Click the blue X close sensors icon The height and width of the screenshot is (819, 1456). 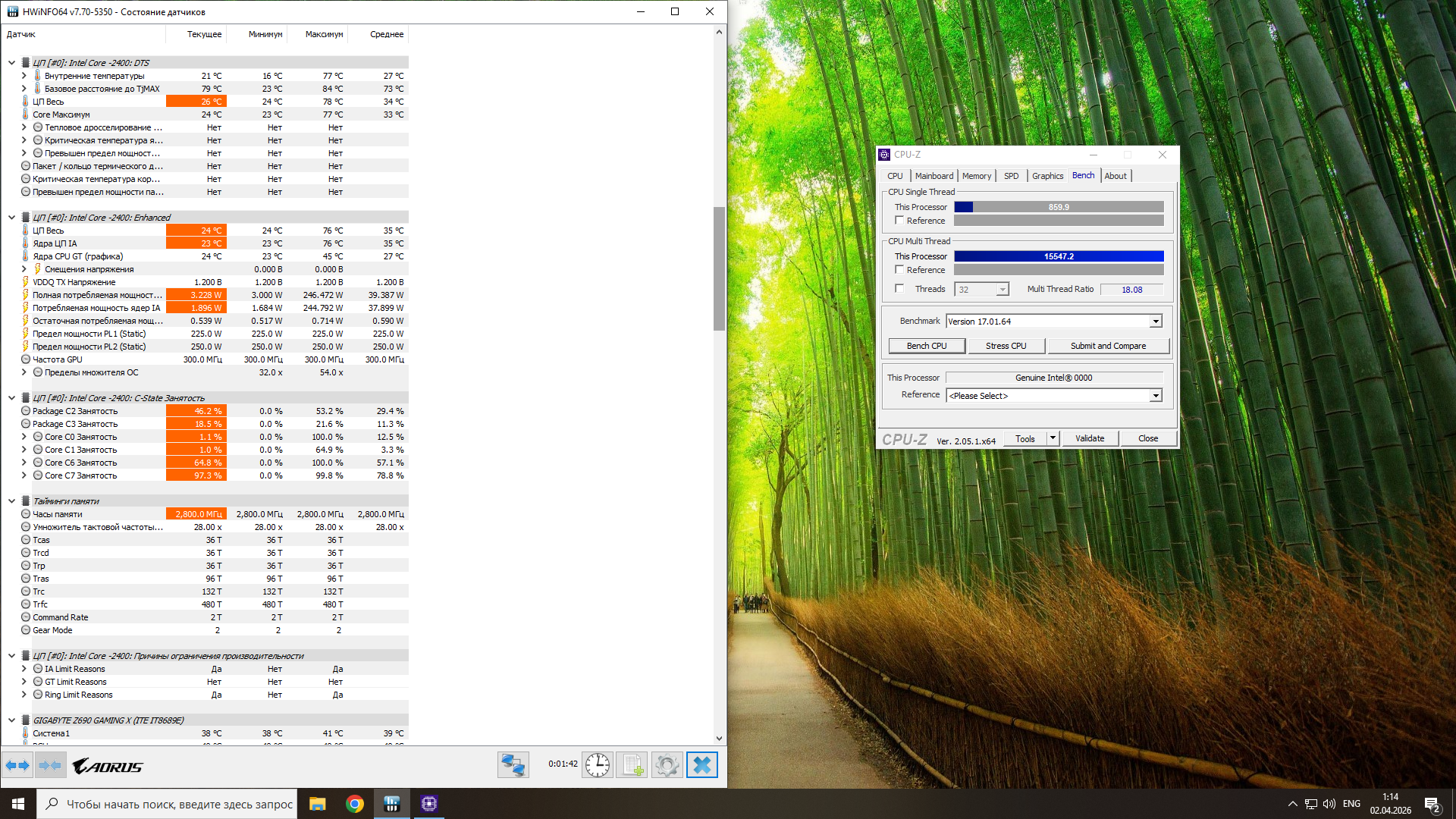tap(702, 765)
